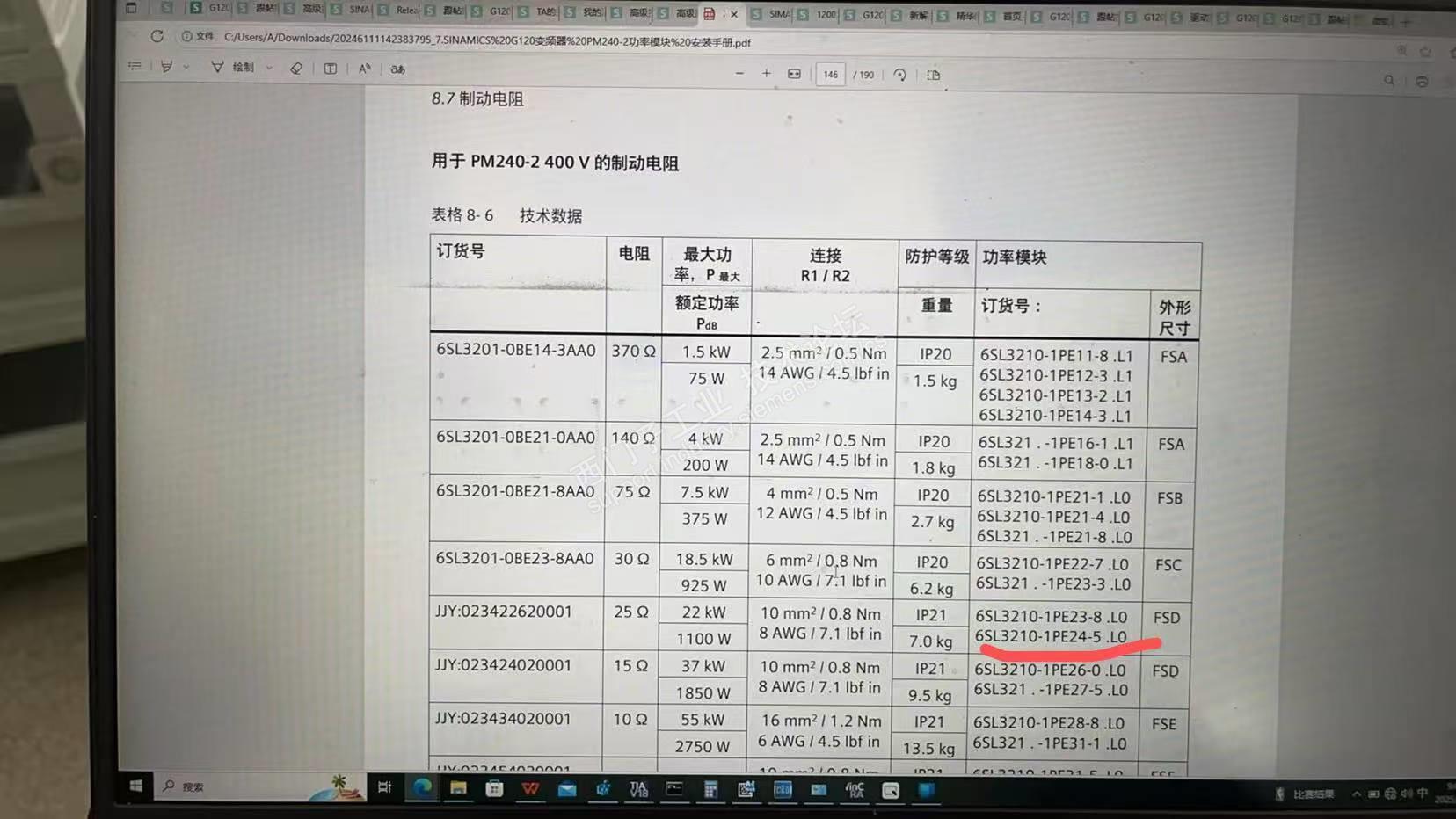Click order number 6SL3201-0BE14-3AA0

pos(516,350)
